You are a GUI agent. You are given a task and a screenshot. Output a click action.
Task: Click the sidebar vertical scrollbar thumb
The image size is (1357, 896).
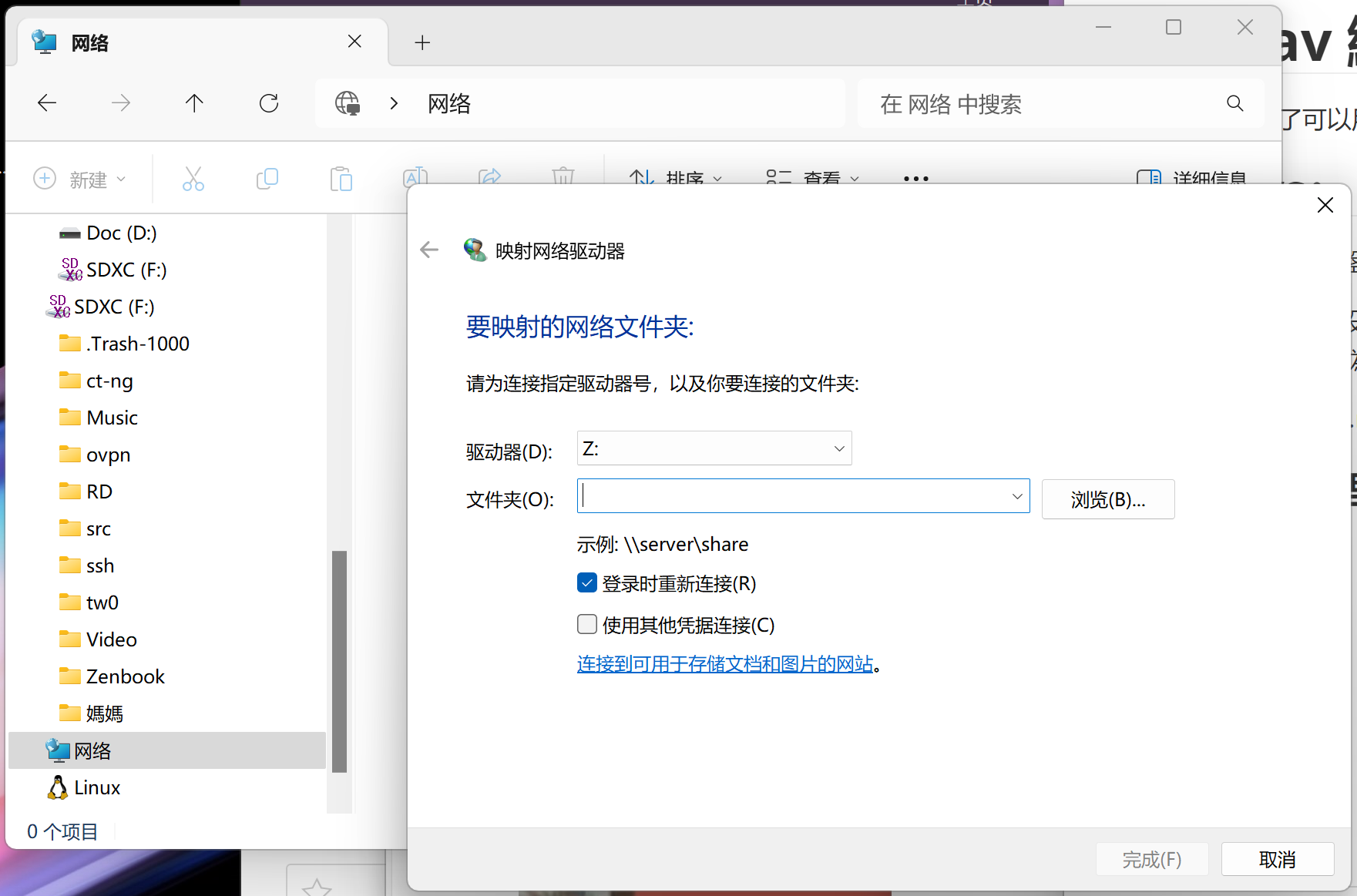click(x=339, y=660)
